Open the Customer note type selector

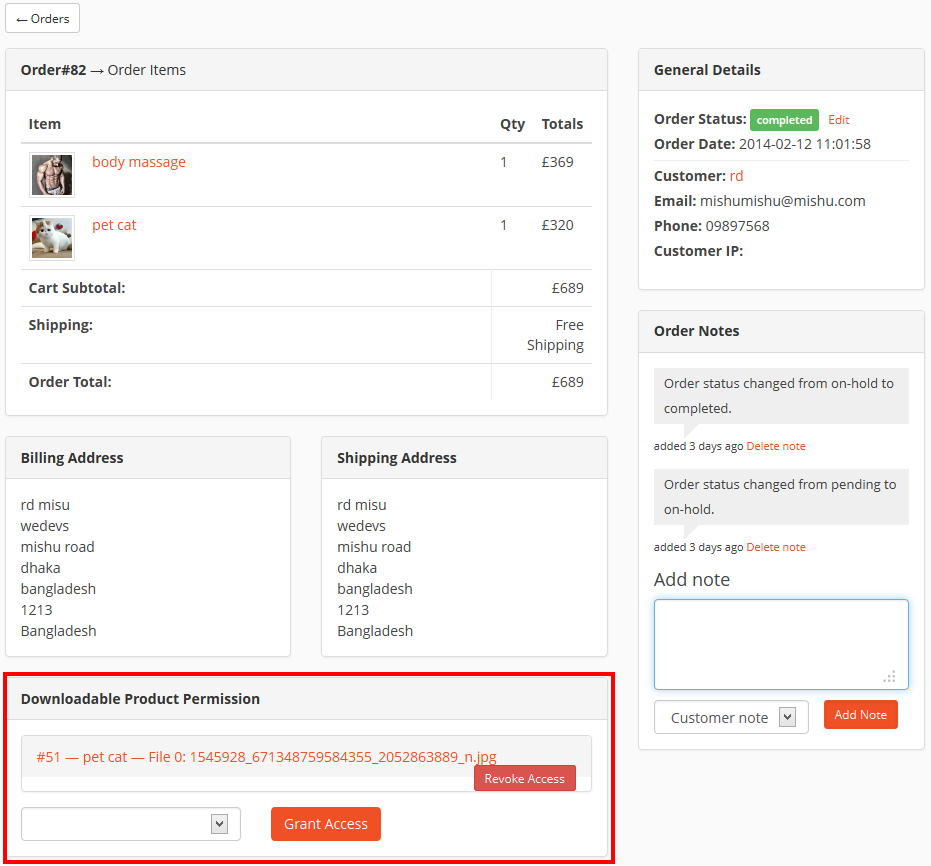[731, 717]
